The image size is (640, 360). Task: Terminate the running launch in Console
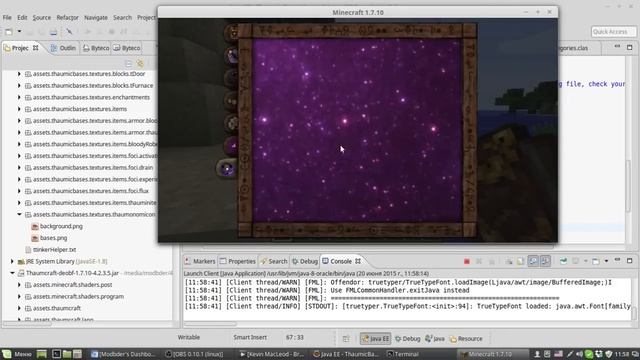(467, 261)
